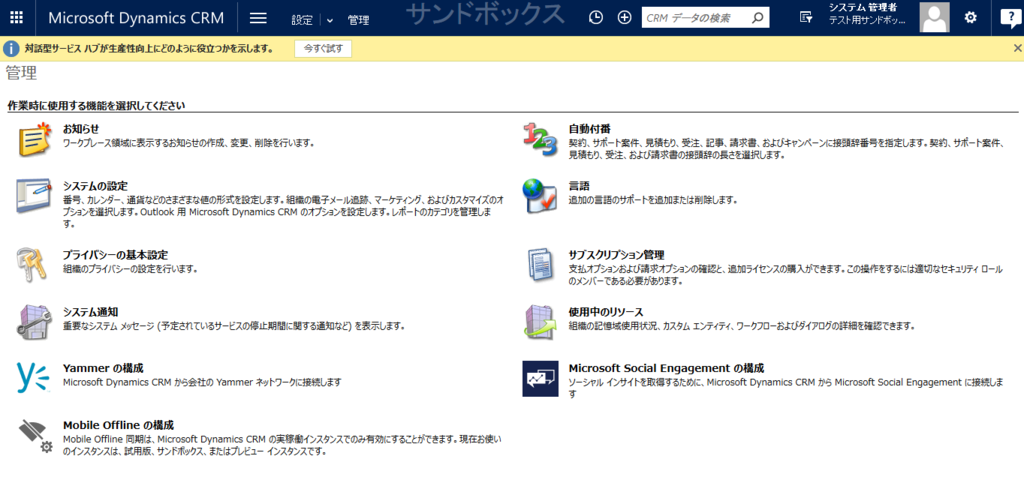Select the 設定 navigation item

click(302, 20)
